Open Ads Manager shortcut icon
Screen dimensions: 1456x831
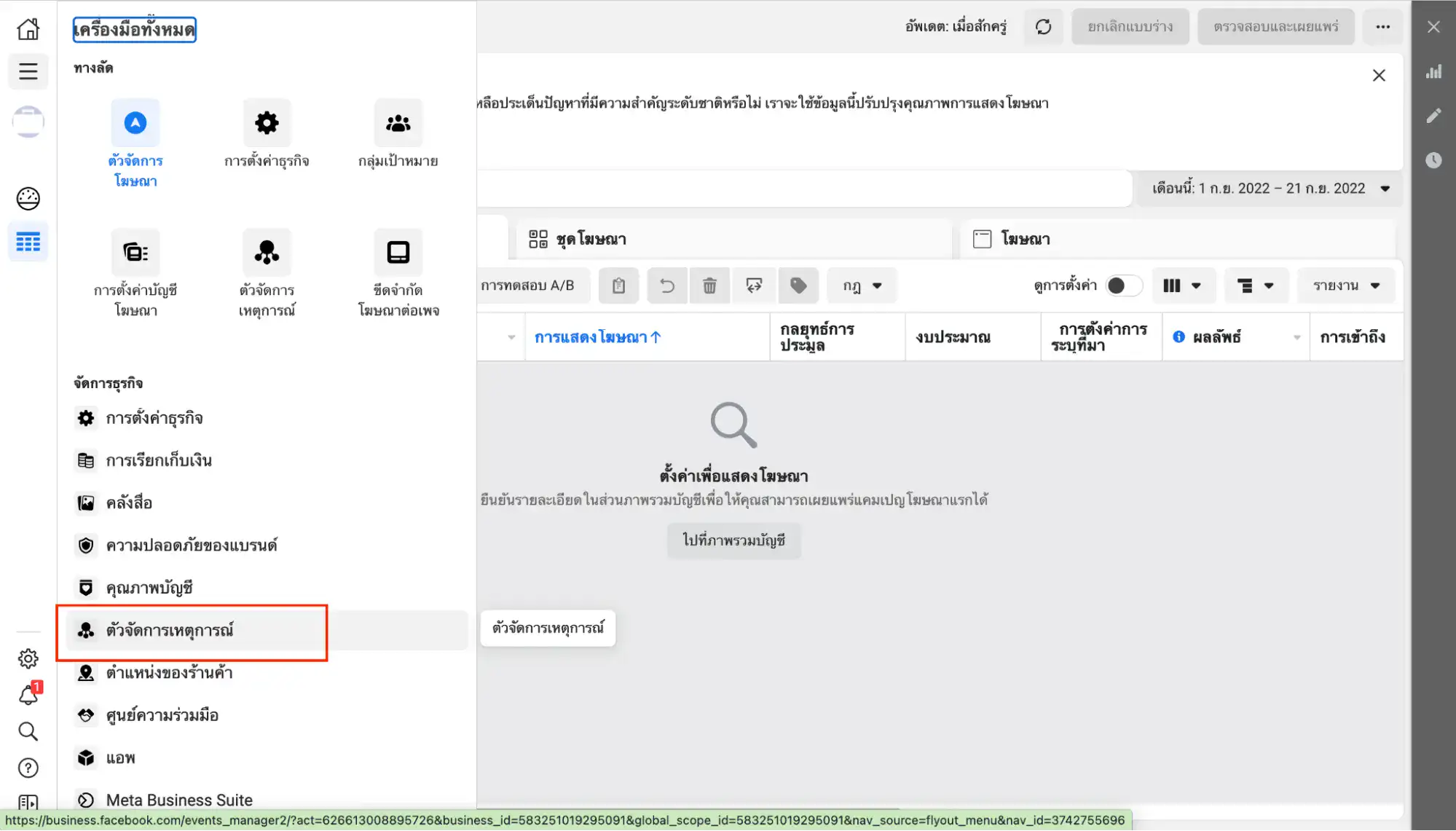click(x=135, y=123)
